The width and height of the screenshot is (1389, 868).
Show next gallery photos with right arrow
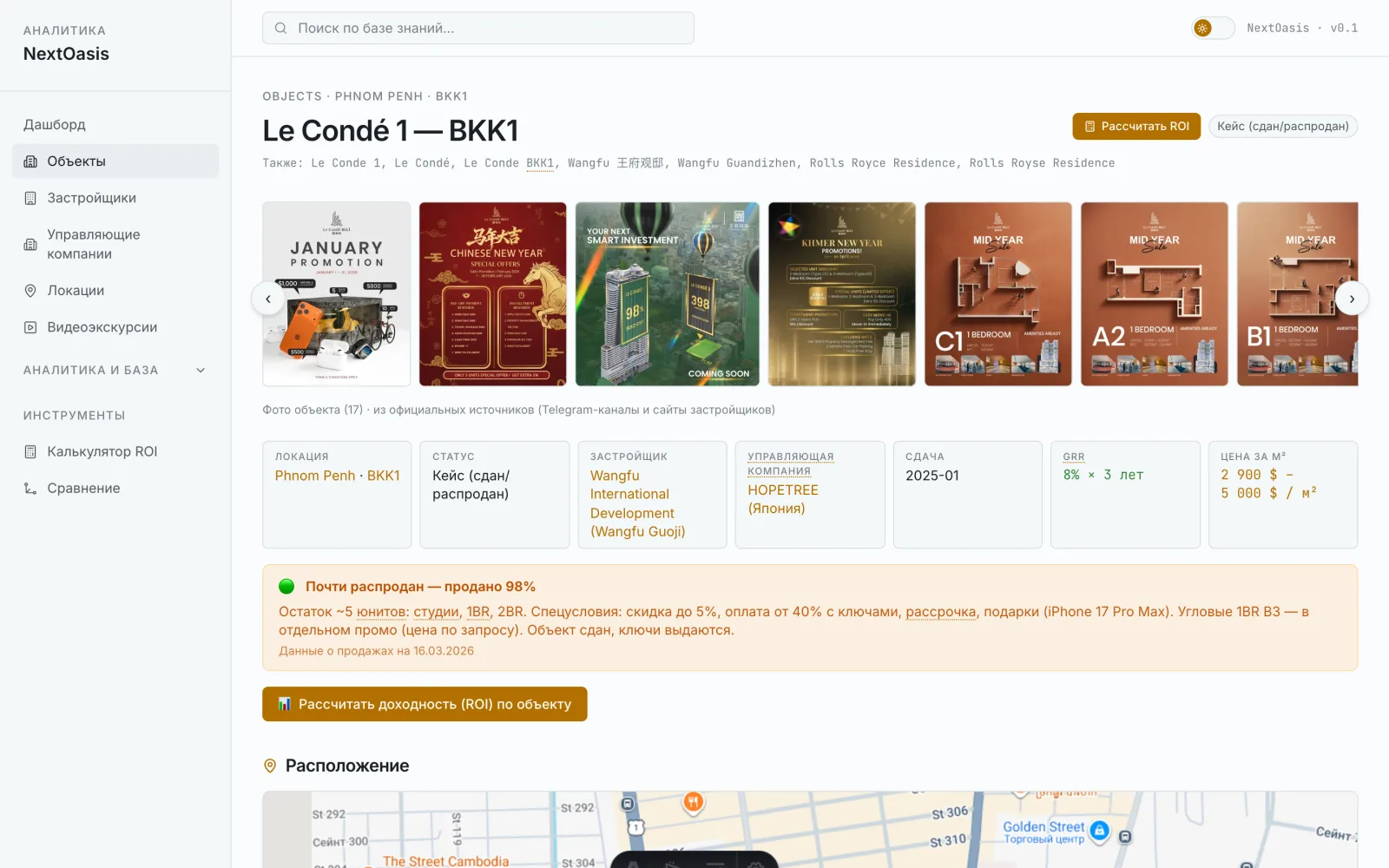tap(1352, 299)
